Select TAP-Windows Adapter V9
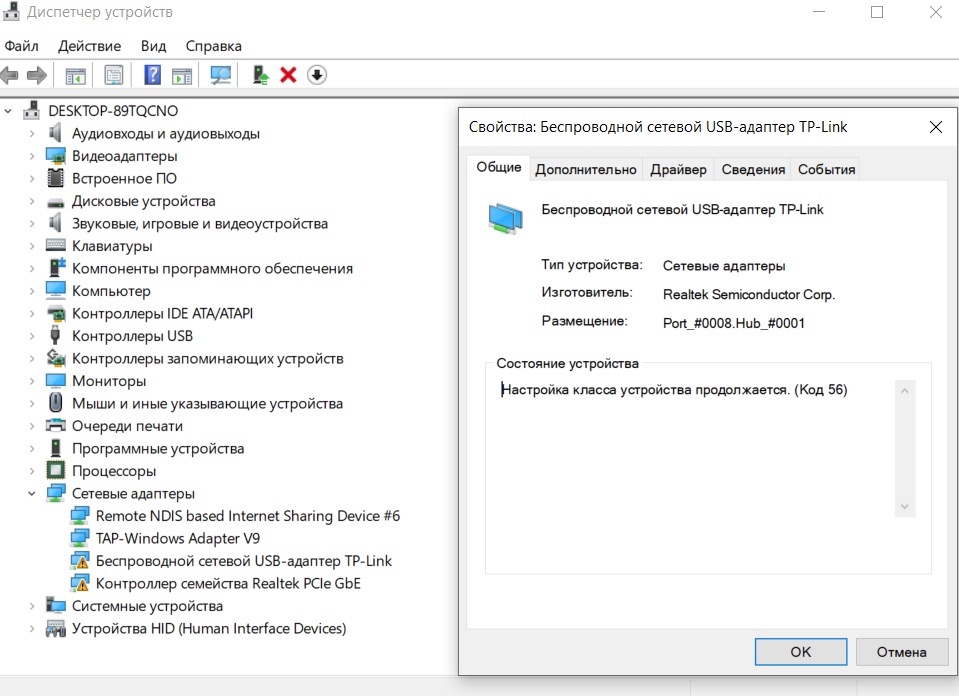Image resolution: width=959 pixels, height=696 pixels. (x=178, y=538)
